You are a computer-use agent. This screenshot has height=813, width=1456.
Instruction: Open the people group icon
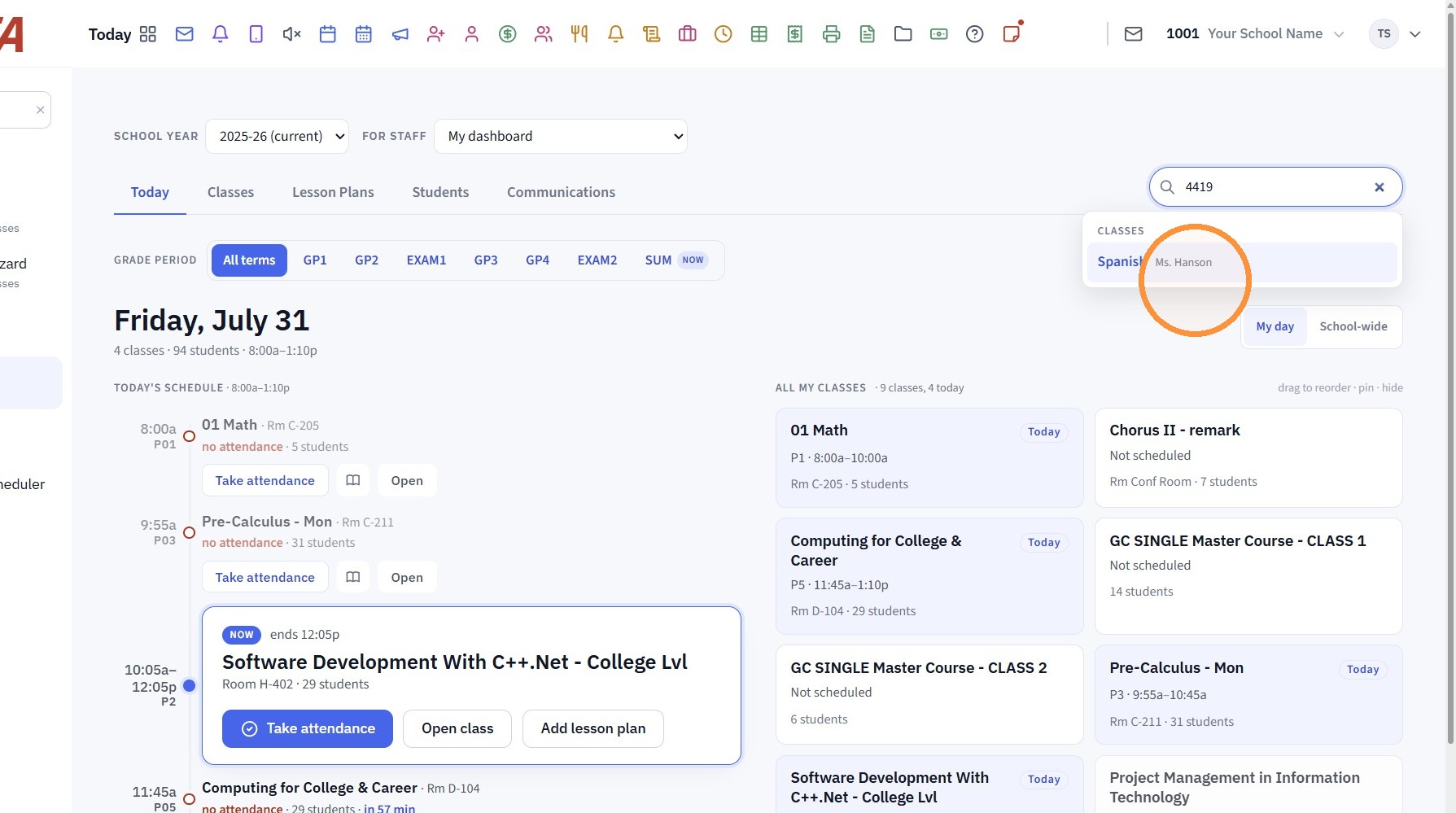coord(544,34)
